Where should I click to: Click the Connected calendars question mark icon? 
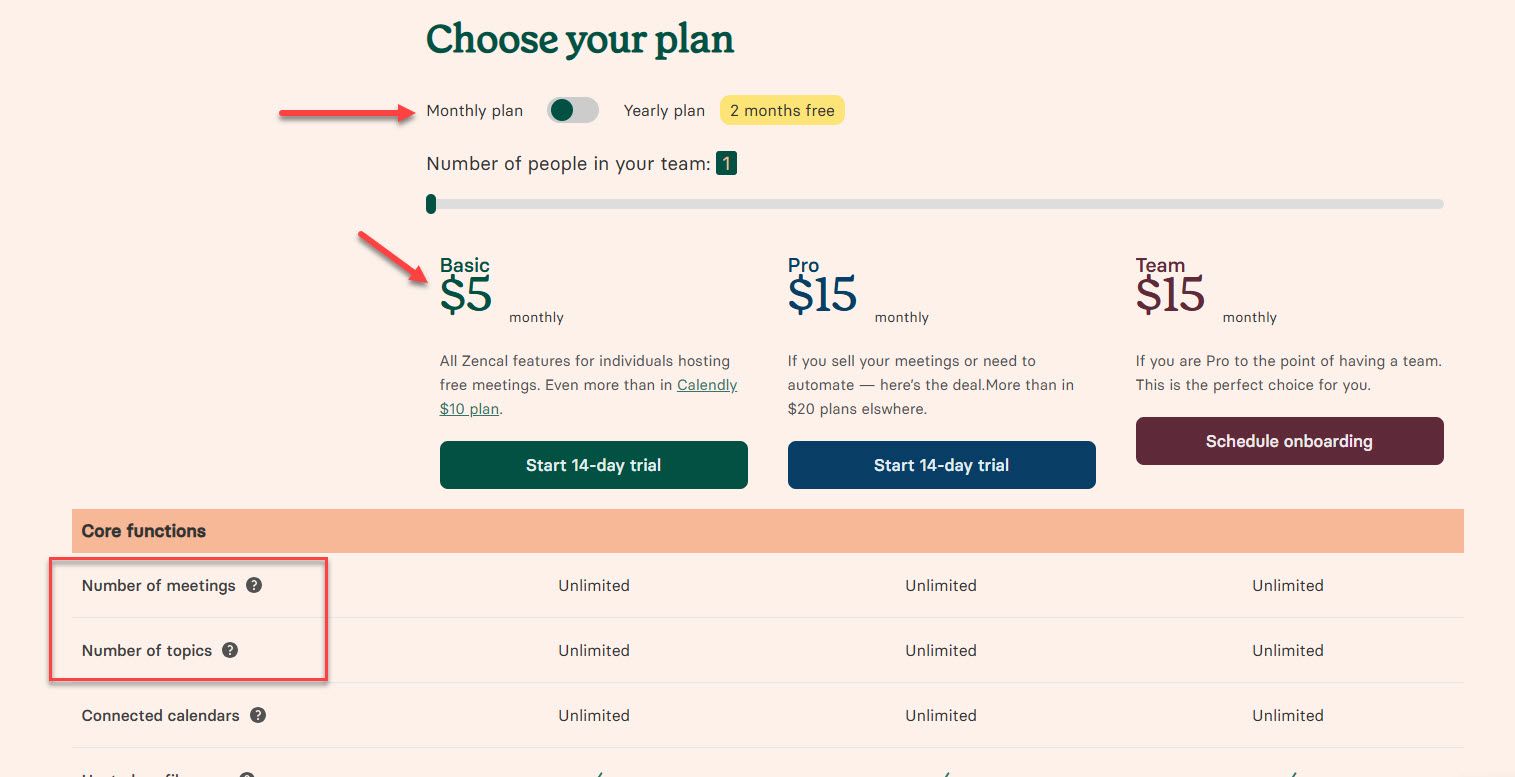[x=258, y=715]
